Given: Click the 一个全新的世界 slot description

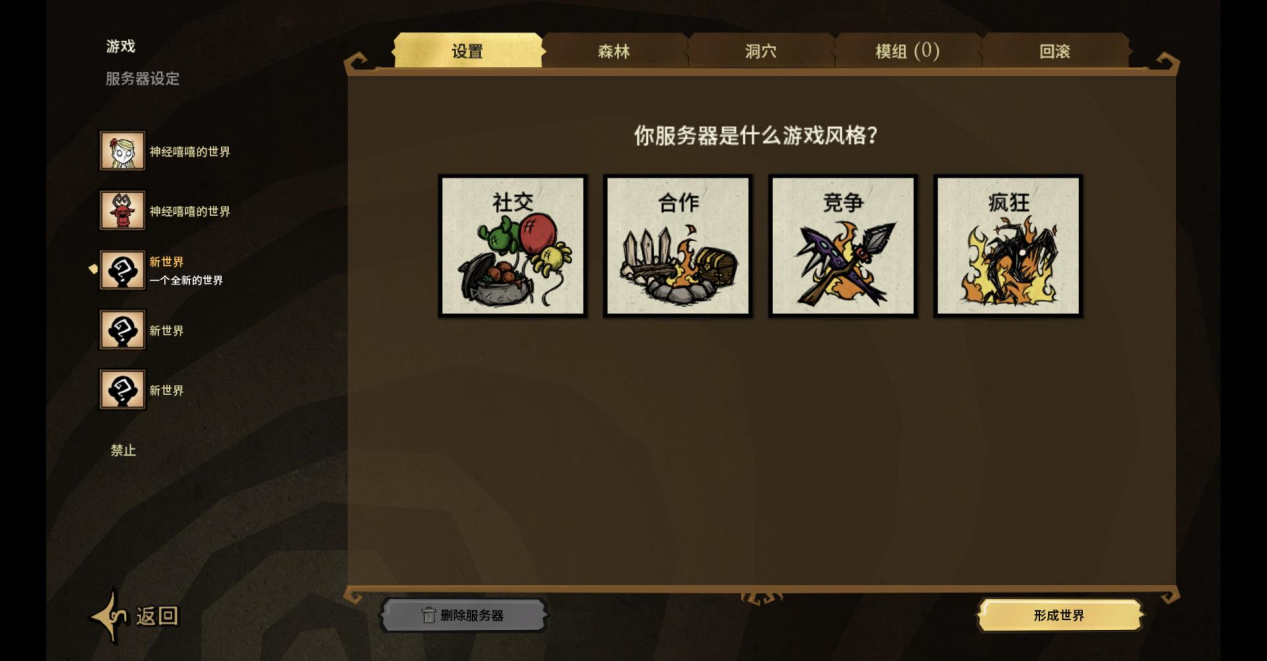Looking at the screenshot, I should [x=186, y=281].
